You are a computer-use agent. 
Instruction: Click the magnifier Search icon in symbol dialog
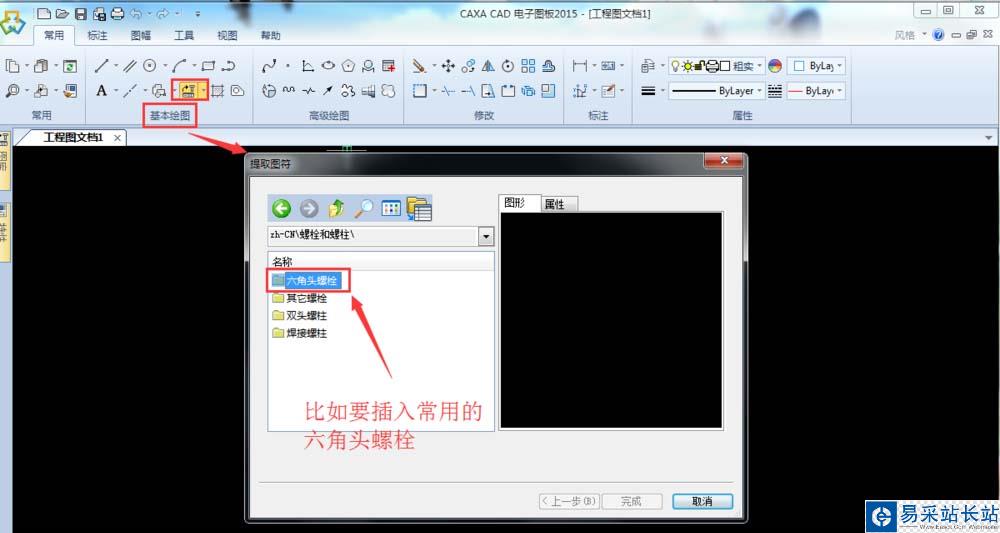[364, 208]
